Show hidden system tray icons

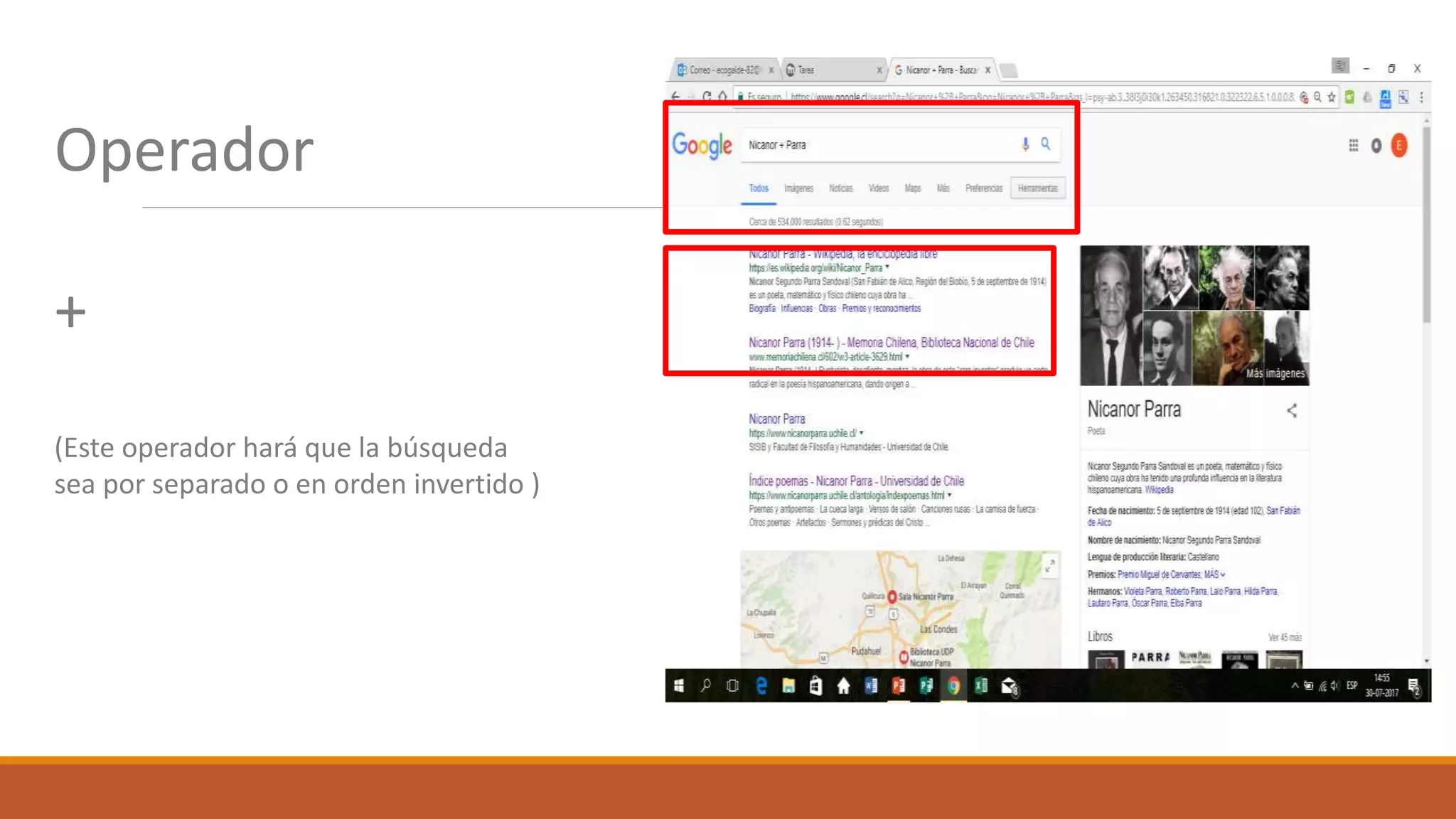pyautogui.click(x=1295, y=686)
